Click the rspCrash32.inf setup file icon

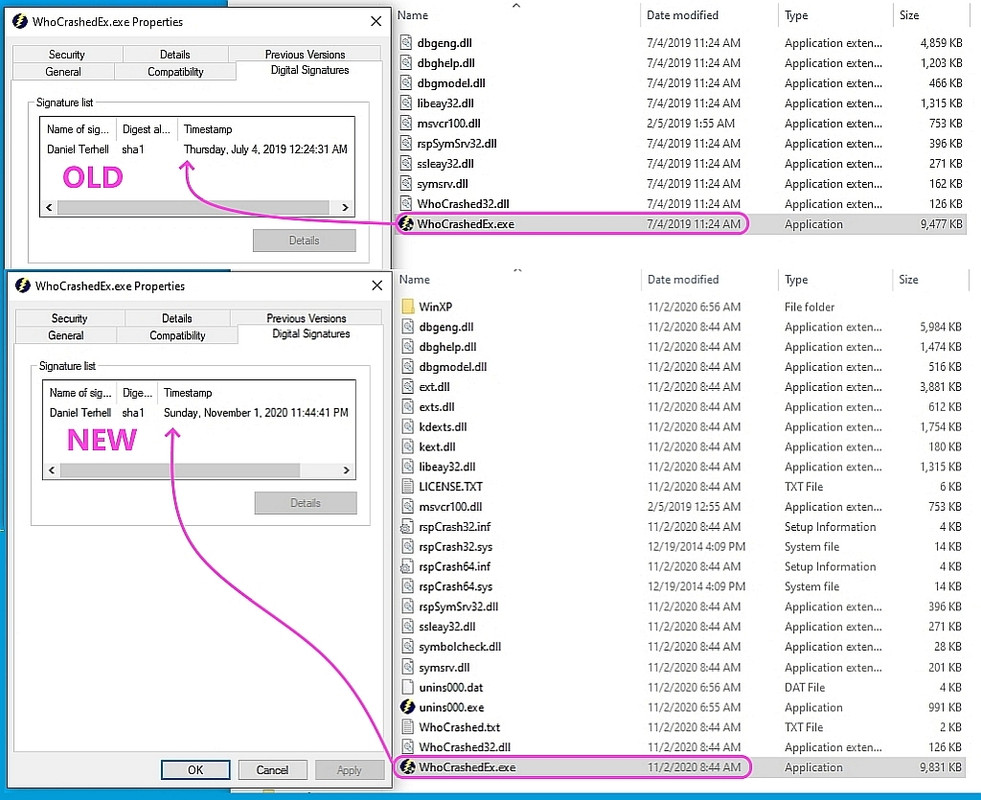point(408,526)
